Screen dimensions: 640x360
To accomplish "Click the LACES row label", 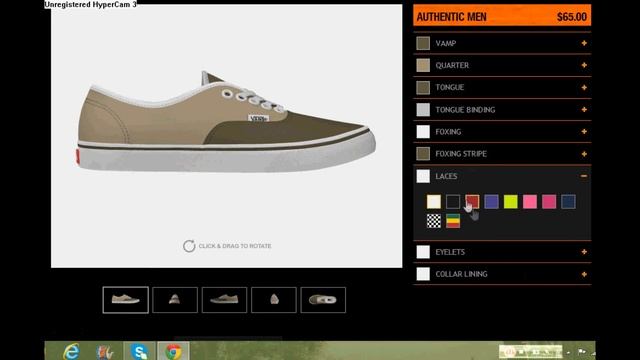I will coord(446,176).
